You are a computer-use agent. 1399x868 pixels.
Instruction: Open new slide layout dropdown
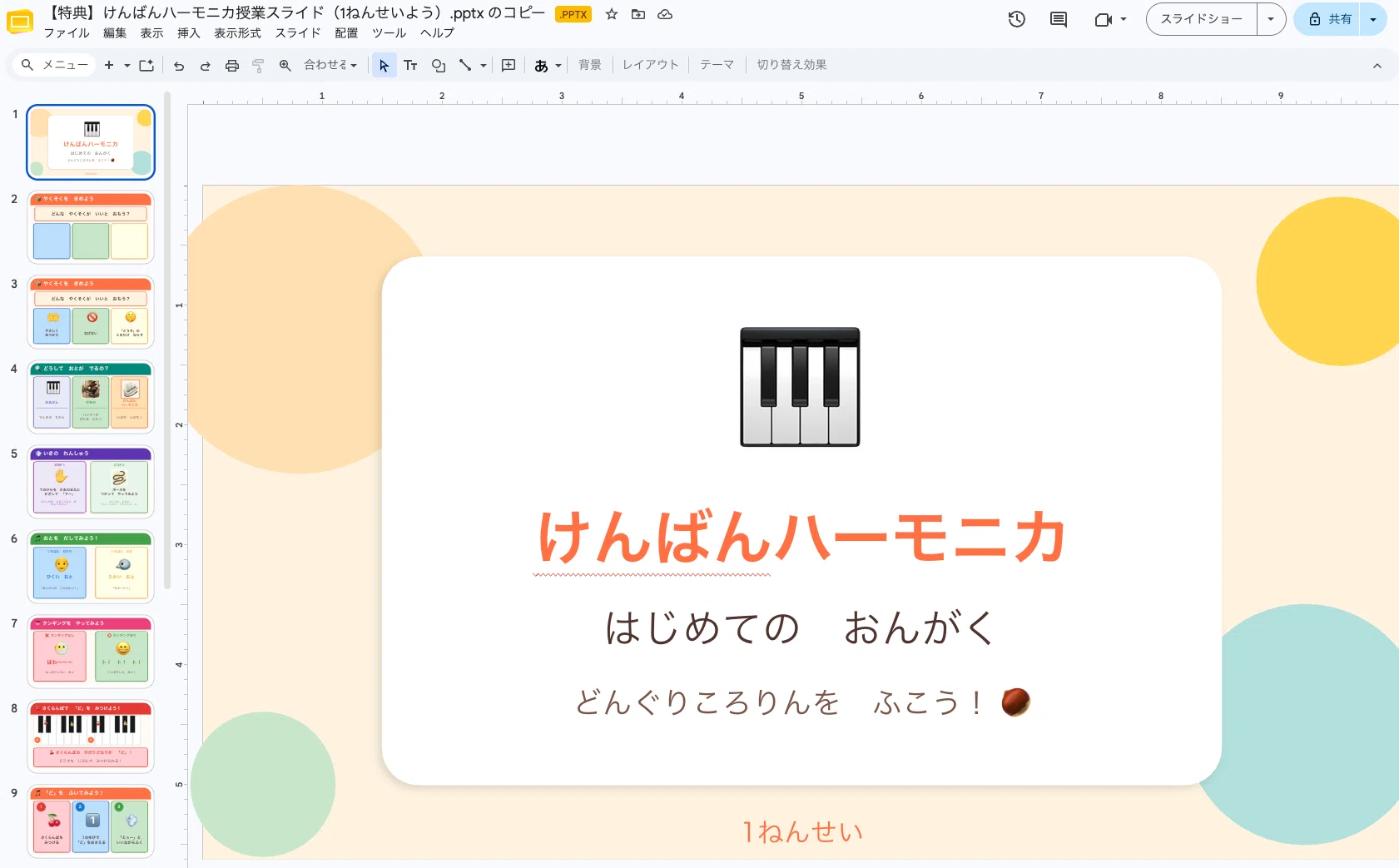pyautogui.click(x=127, y=65)
